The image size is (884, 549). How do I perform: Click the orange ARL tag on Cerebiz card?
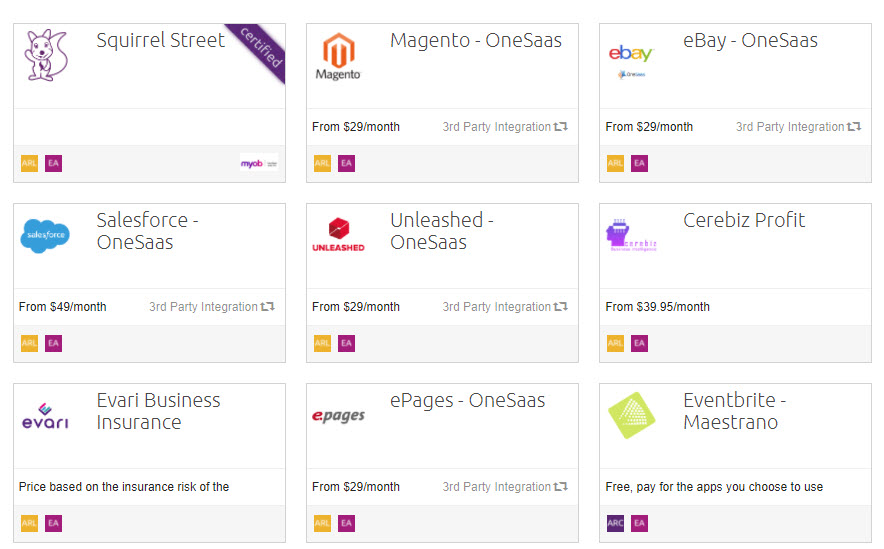coord(615,343)
